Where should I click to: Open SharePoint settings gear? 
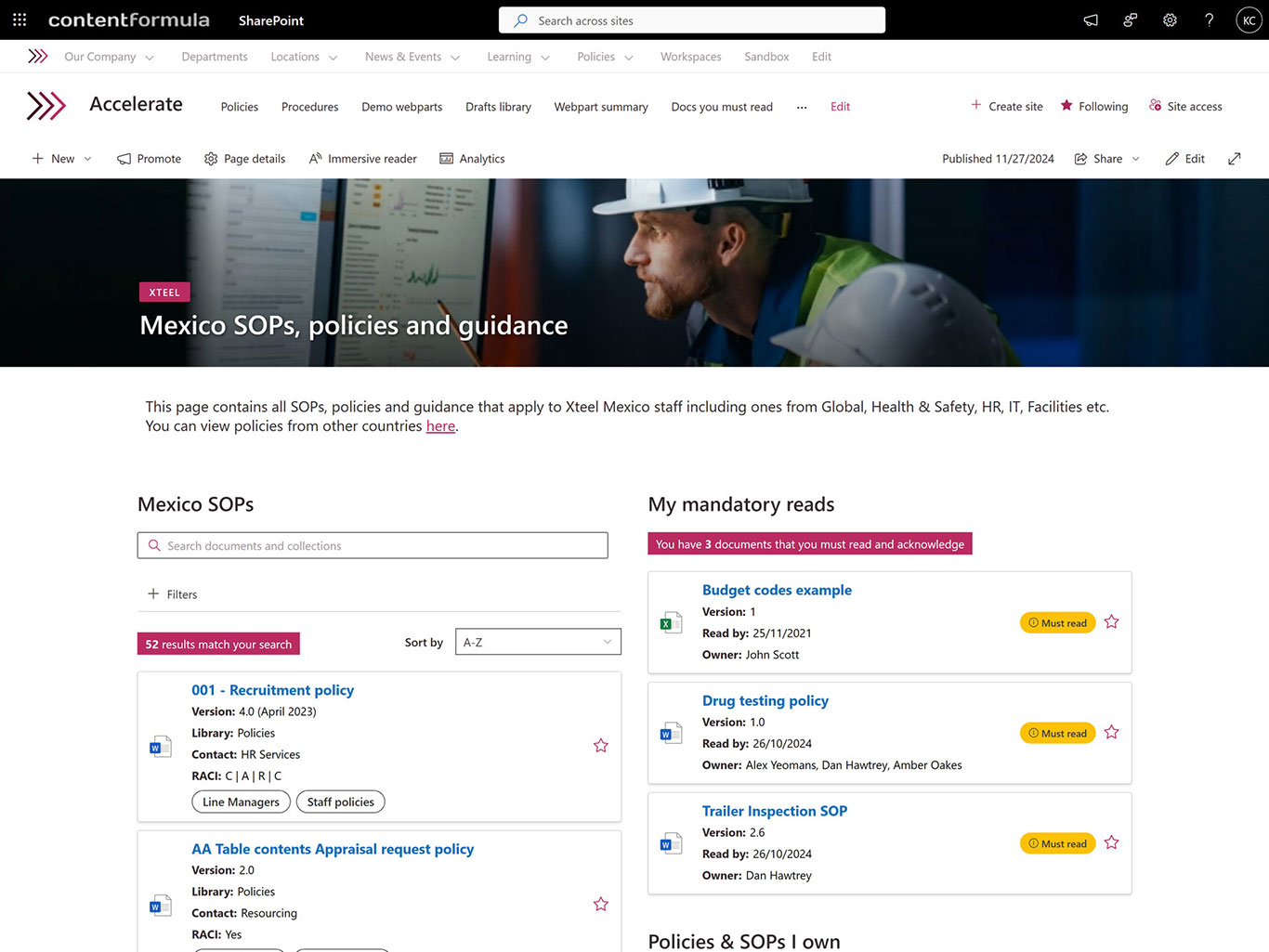1170,20
